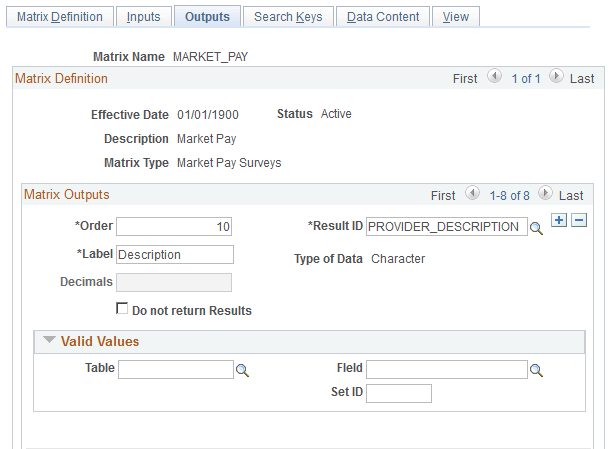Add a new Matrix Outputs row
The image size is (614, 449).
click(x=559, y=220)
